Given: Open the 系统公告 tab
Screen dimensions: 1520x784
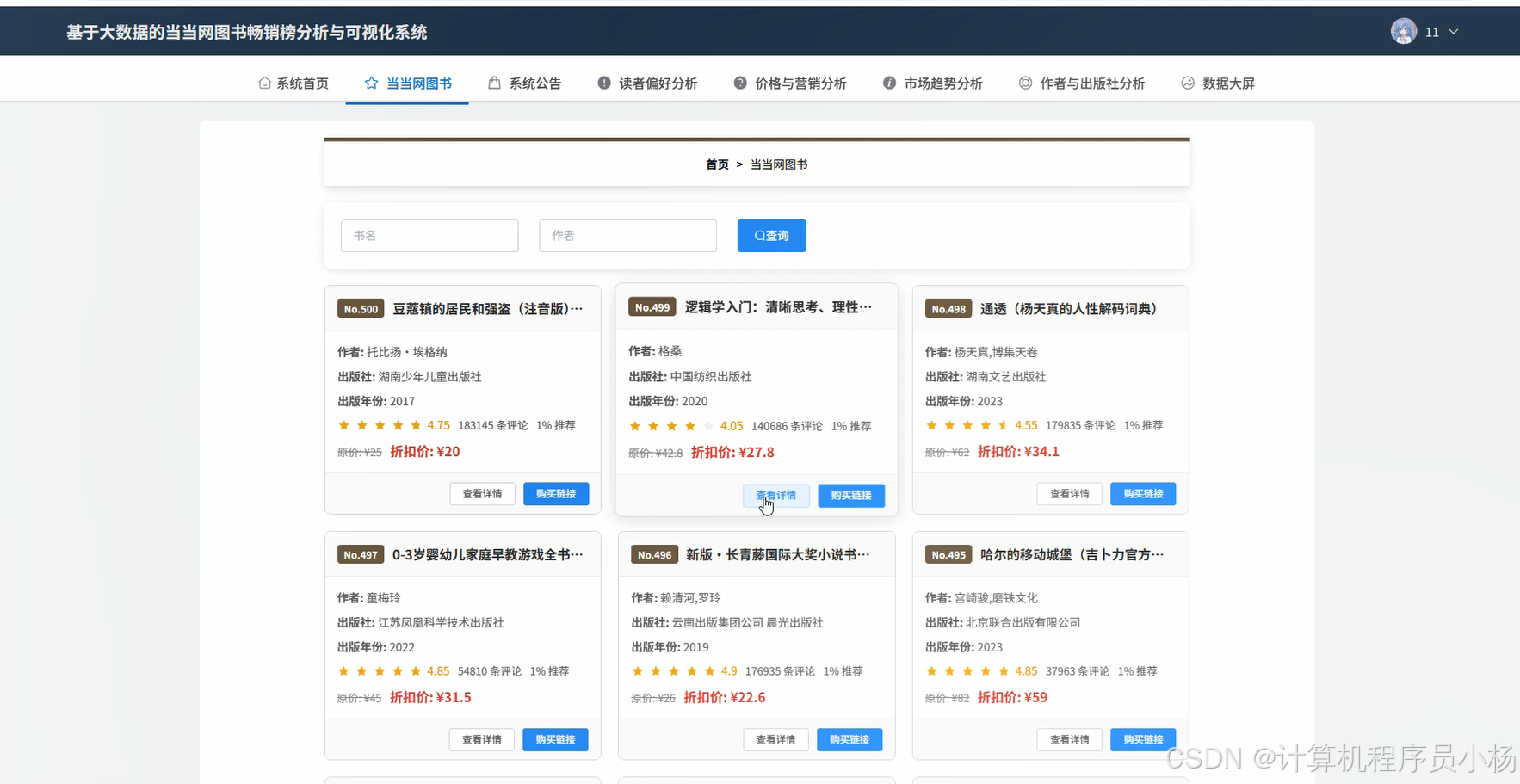Looking at the screenshot, I should click(x=525, y=83).
